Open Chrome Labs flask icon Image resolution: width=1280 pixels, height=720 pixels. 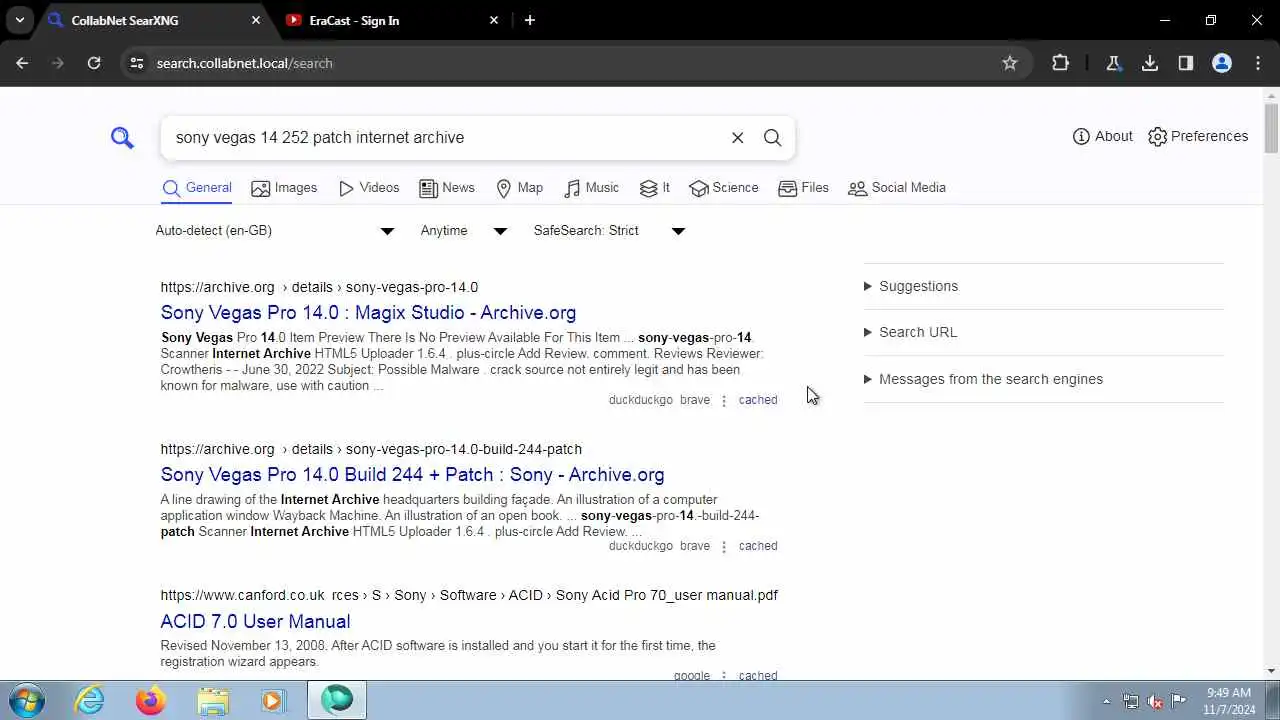[x=1113, y=63]
